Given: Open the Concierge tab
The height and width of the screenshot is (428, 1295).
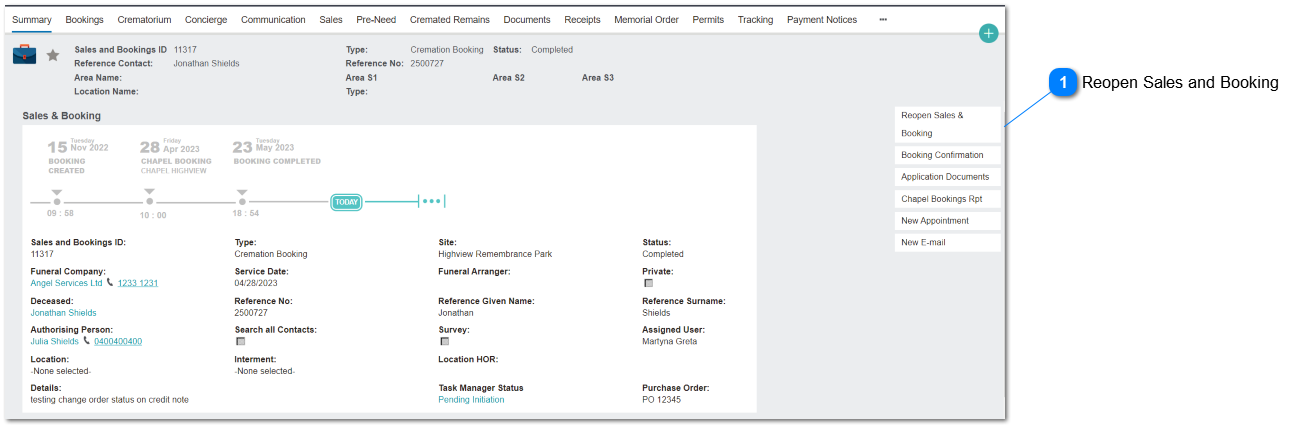Looking at the screenshot, I should tap(206, 19).
